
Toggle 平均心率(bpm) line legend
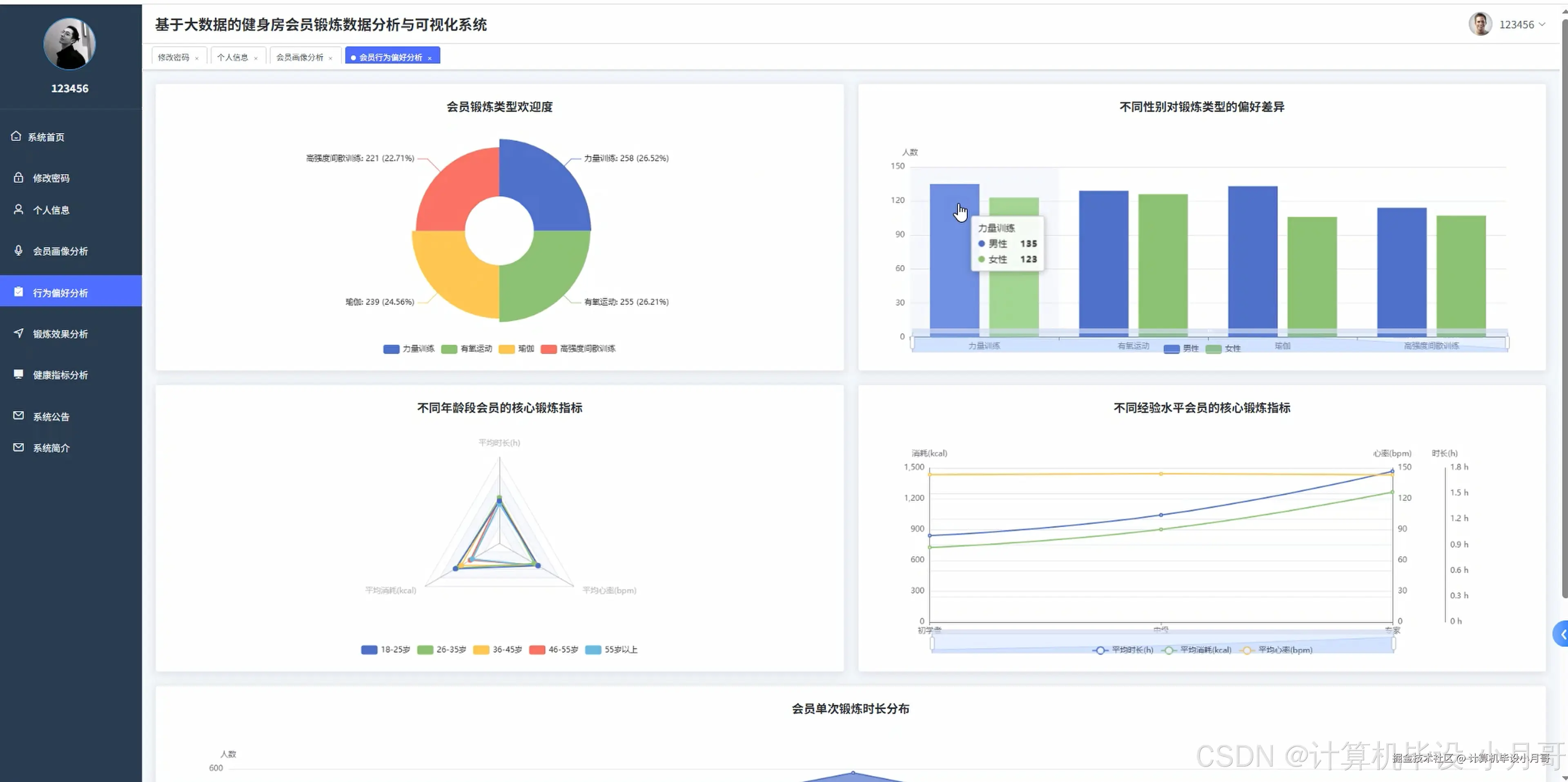(x=1276, y=650)
